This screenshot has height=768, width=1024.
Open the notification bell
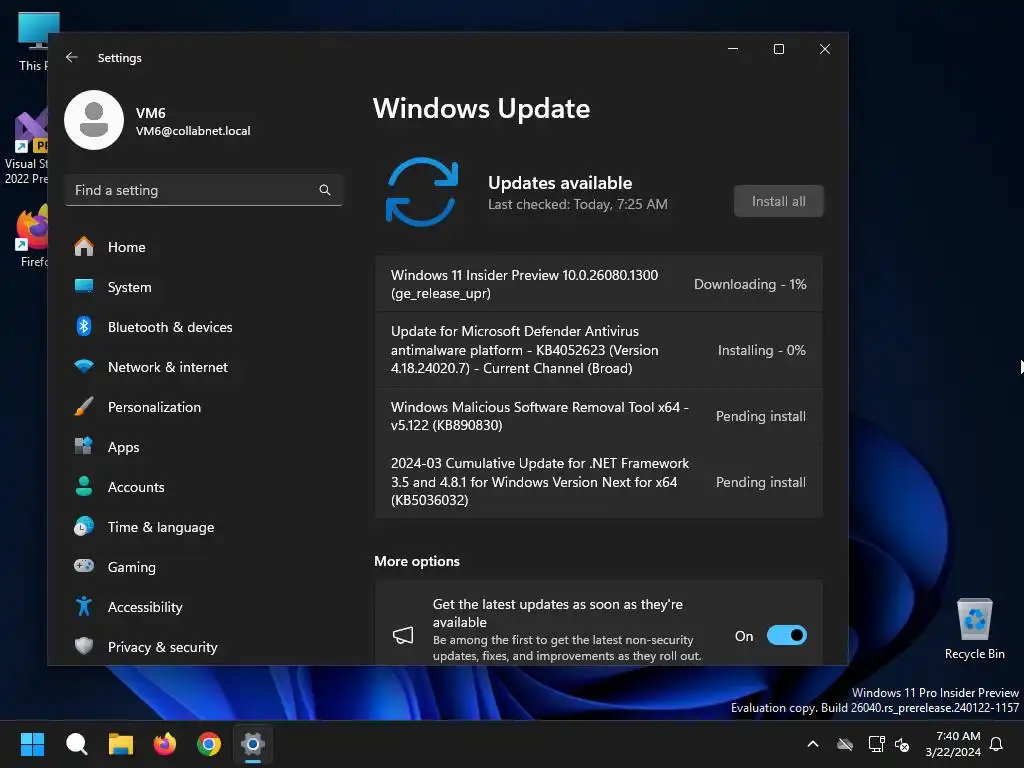[x=997, y=744]
